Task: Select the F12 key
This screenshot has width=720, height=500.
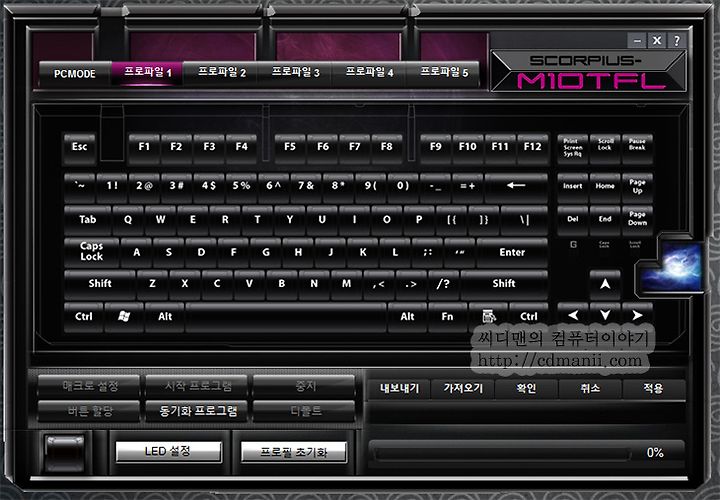Action: [x=533, y=147]
